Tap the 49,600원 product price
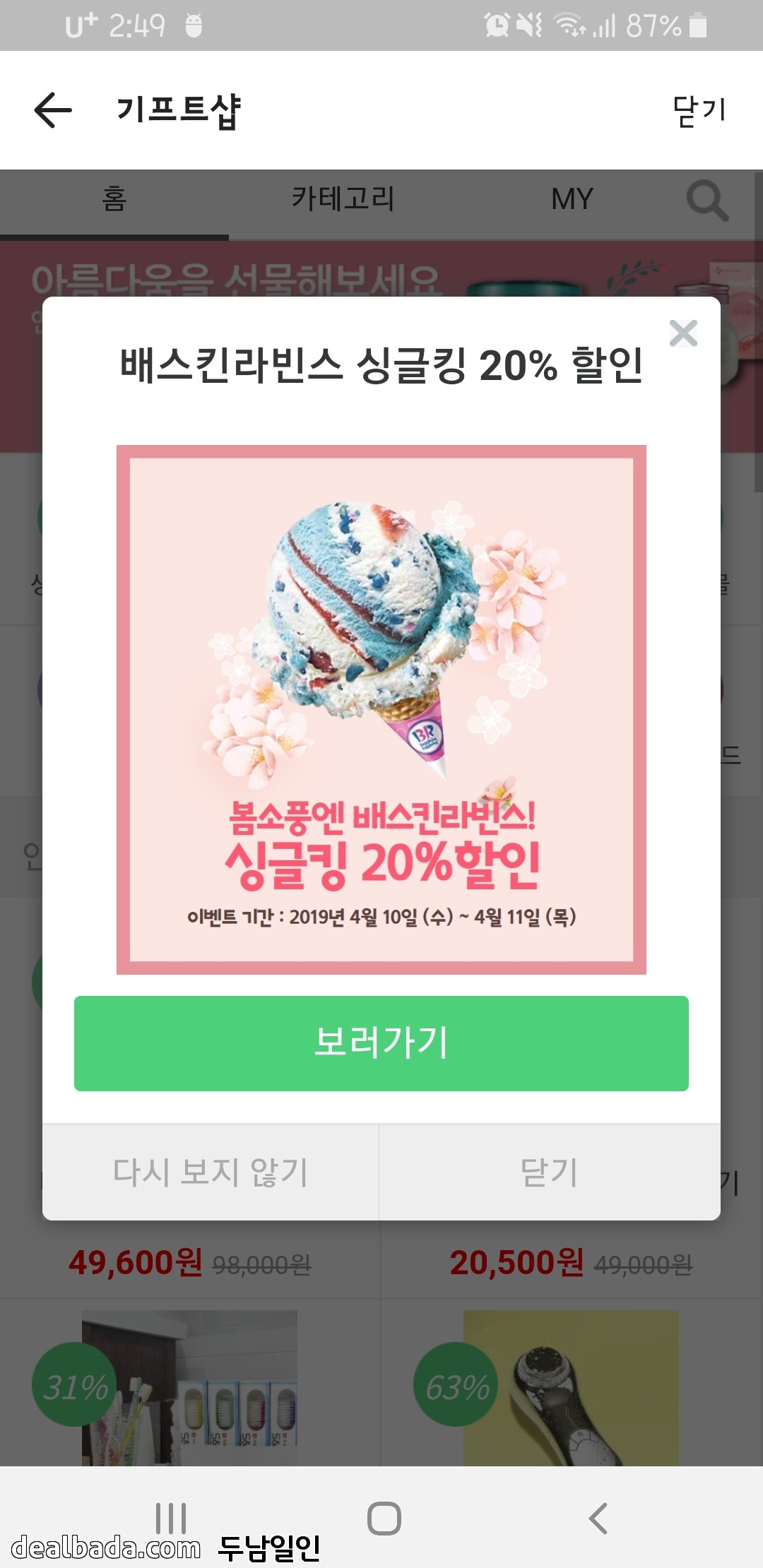Image resolution: width=763 pixels, height=1568 pixels. [136, 1263]
